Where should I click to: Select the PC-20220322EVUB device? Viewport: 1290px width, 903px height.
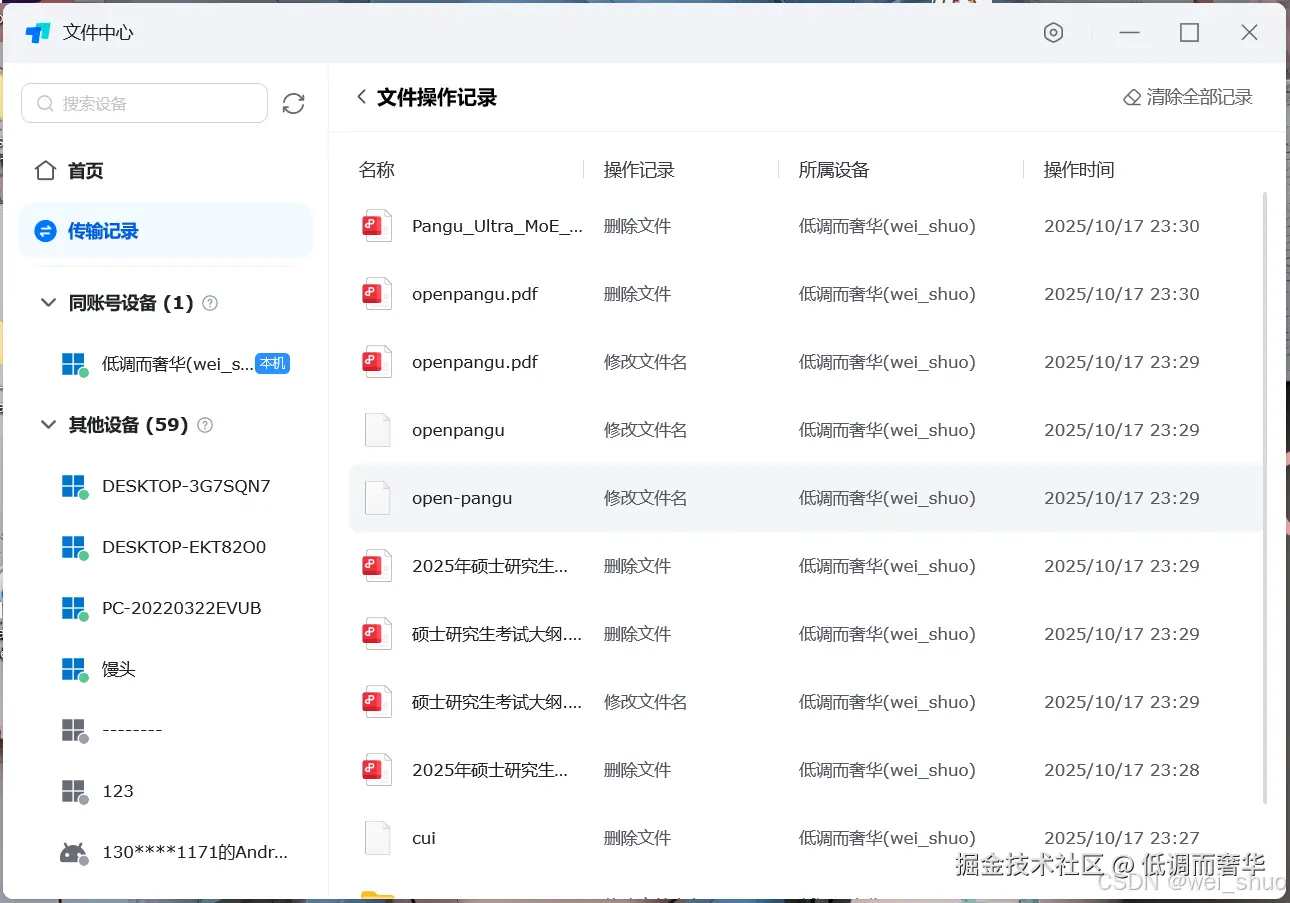[x=180, y=608]
